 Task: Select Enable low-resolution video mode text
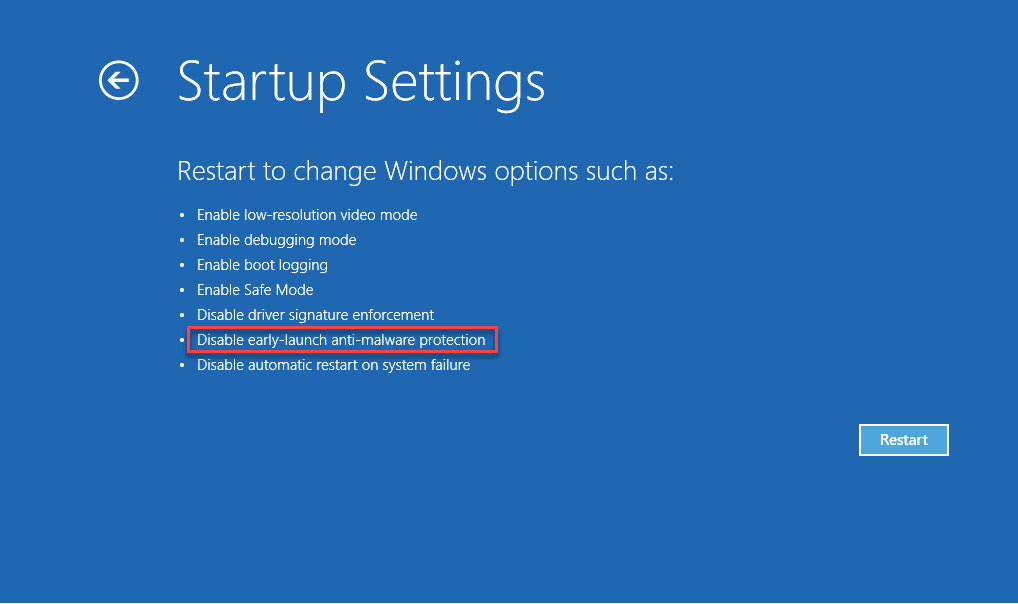point(307,215)
